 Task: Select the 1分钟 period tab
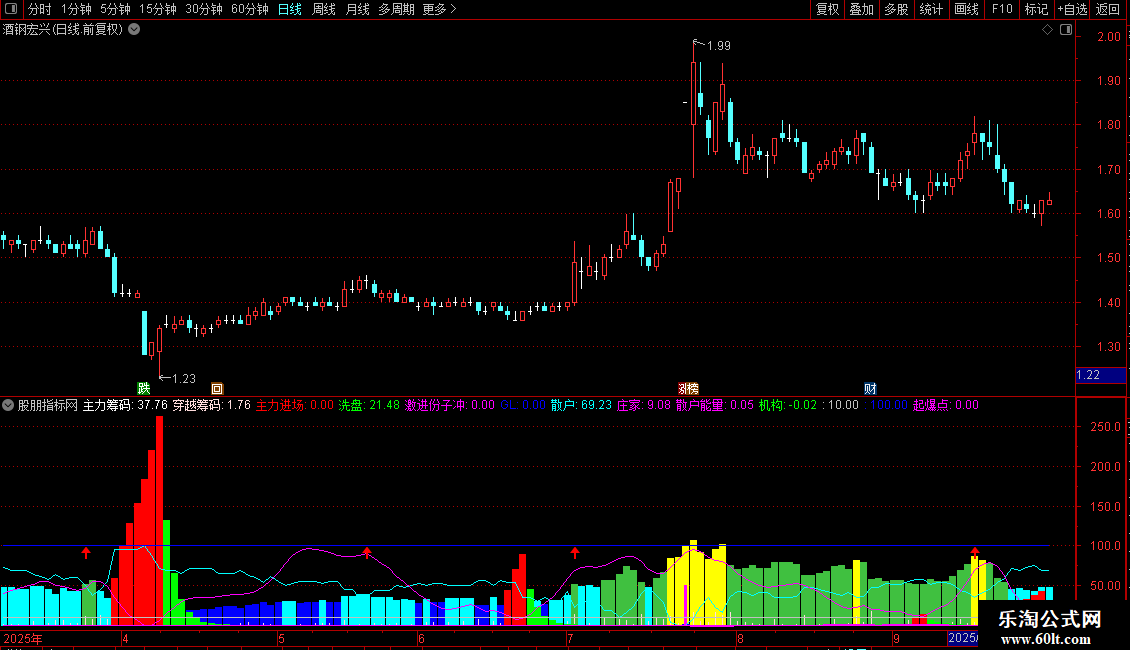76,9
